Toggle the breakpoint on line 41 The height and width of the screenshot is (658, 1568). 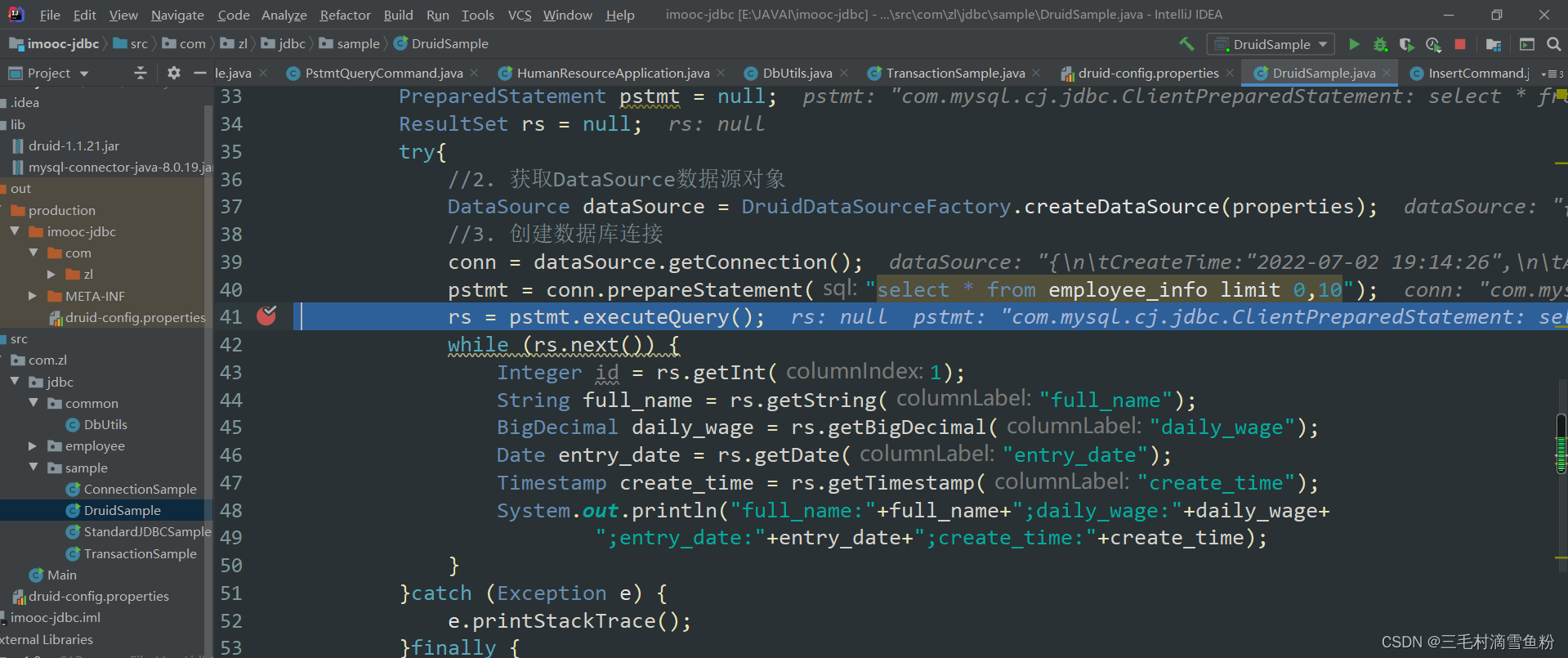(266, 316)
